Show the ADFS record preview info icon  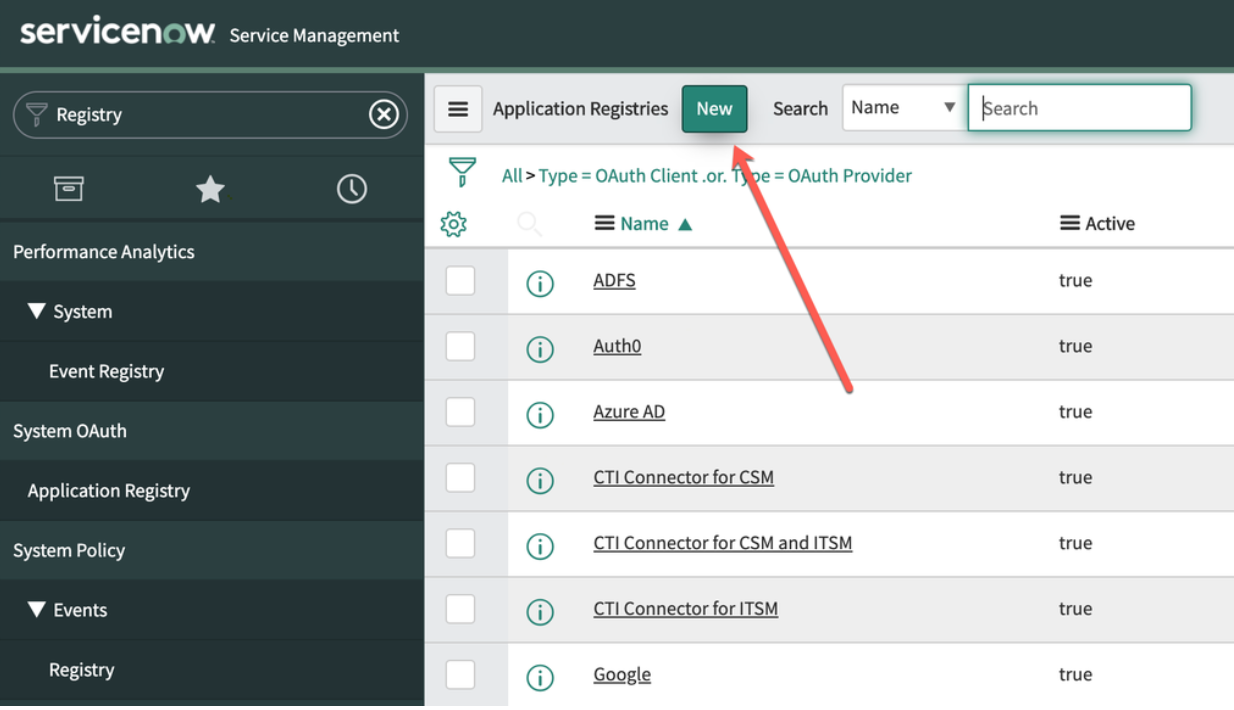[540, 283]
